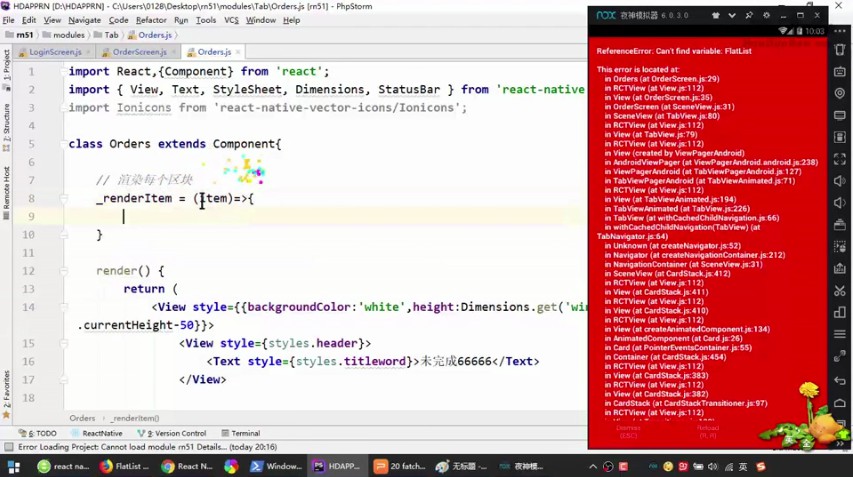Click the modules breadcrumb folder
Screen dimensions: 853x477
[64, 35]
